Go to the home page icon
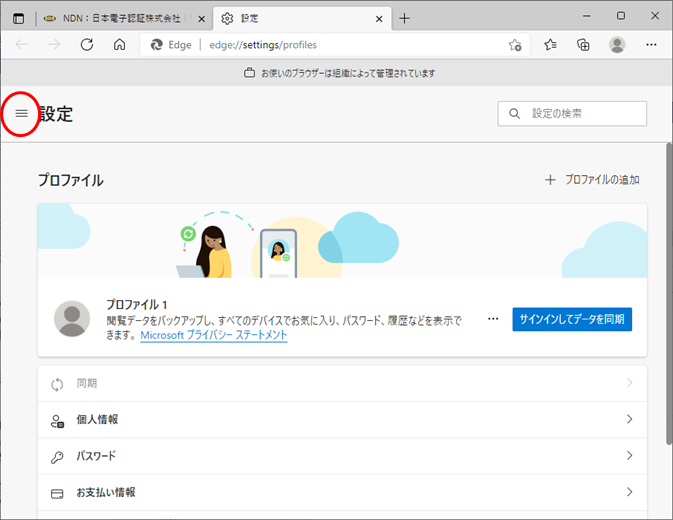Image resolution: width=673 pixels, height=520 pixels. click(119, 45)
